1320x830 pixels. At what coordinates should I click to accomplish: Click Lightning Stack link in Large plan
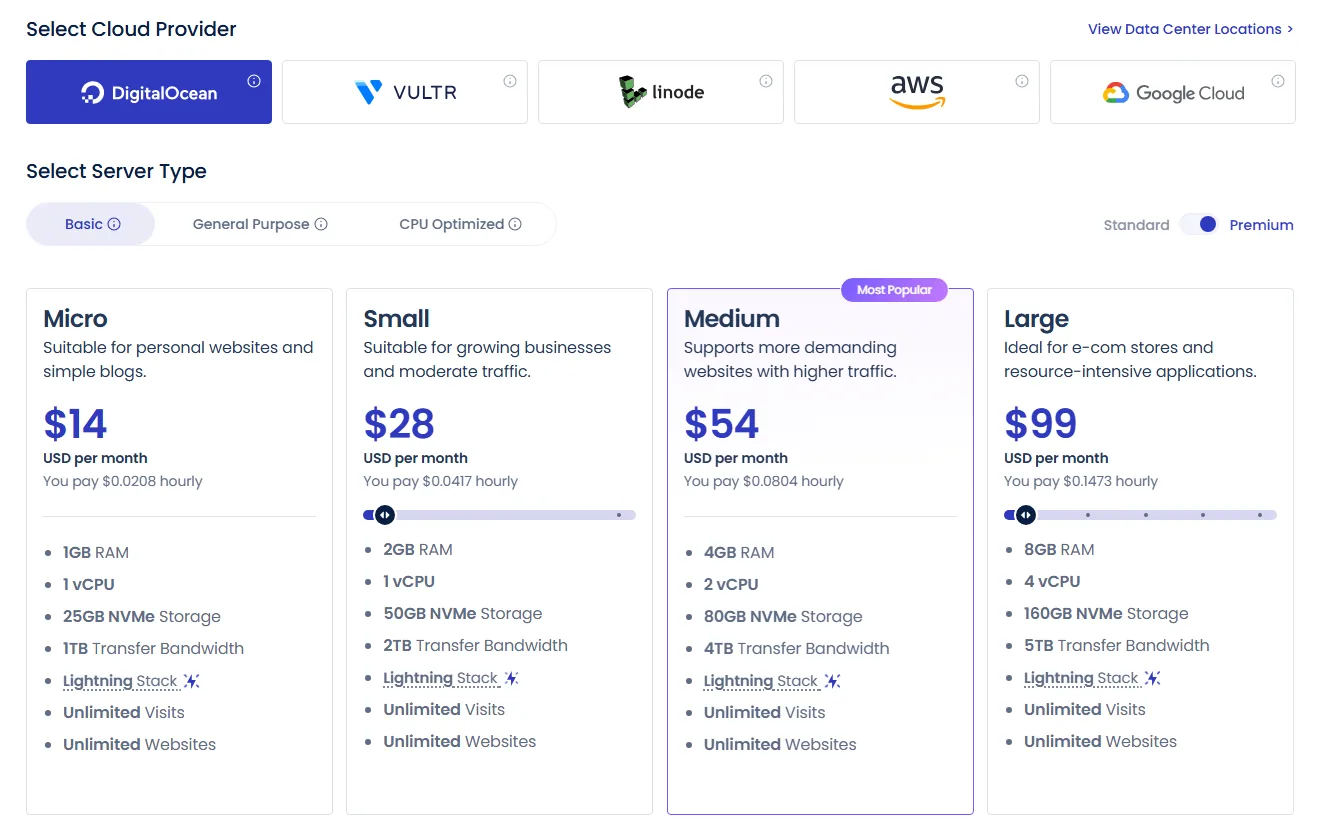pyautogui.click(x=1080, y=678)
